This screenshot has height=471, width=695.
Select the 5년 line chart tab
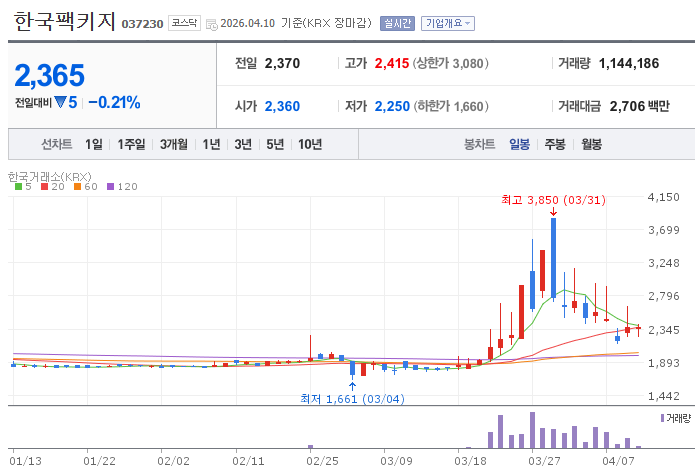click(275, 144)
